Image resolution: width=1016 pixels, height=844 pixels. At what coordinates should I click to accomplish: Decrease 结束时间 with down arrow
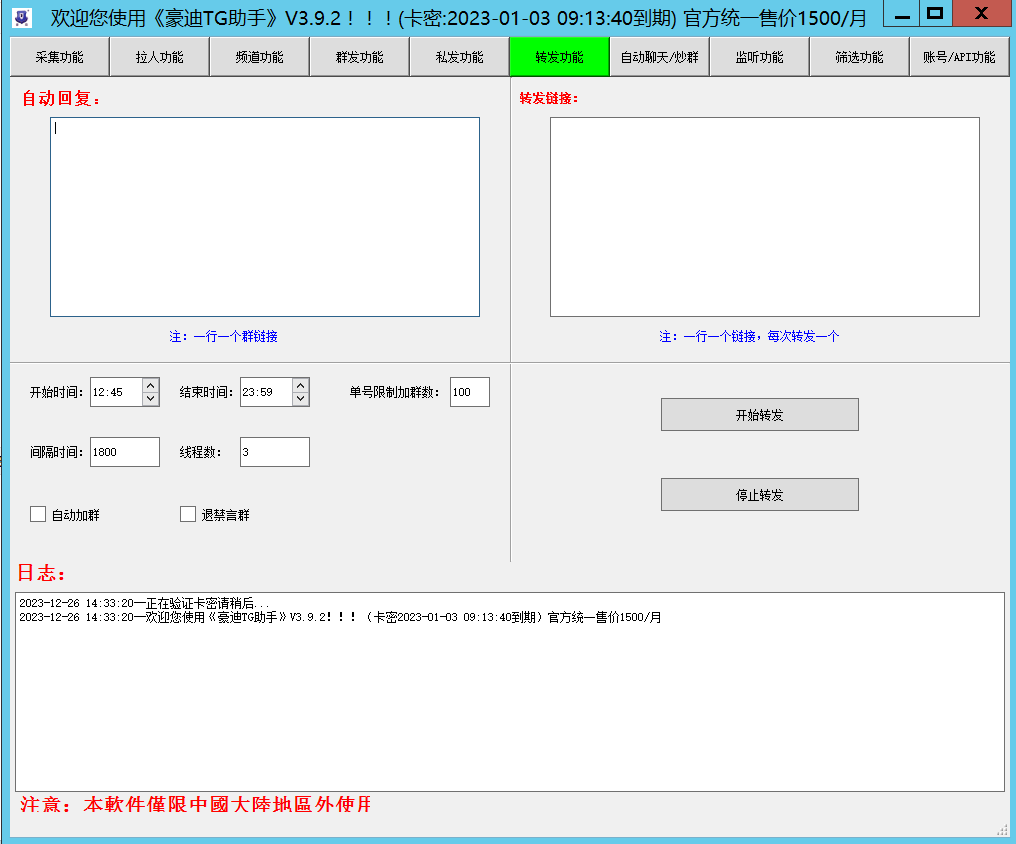tap(301, 399)
